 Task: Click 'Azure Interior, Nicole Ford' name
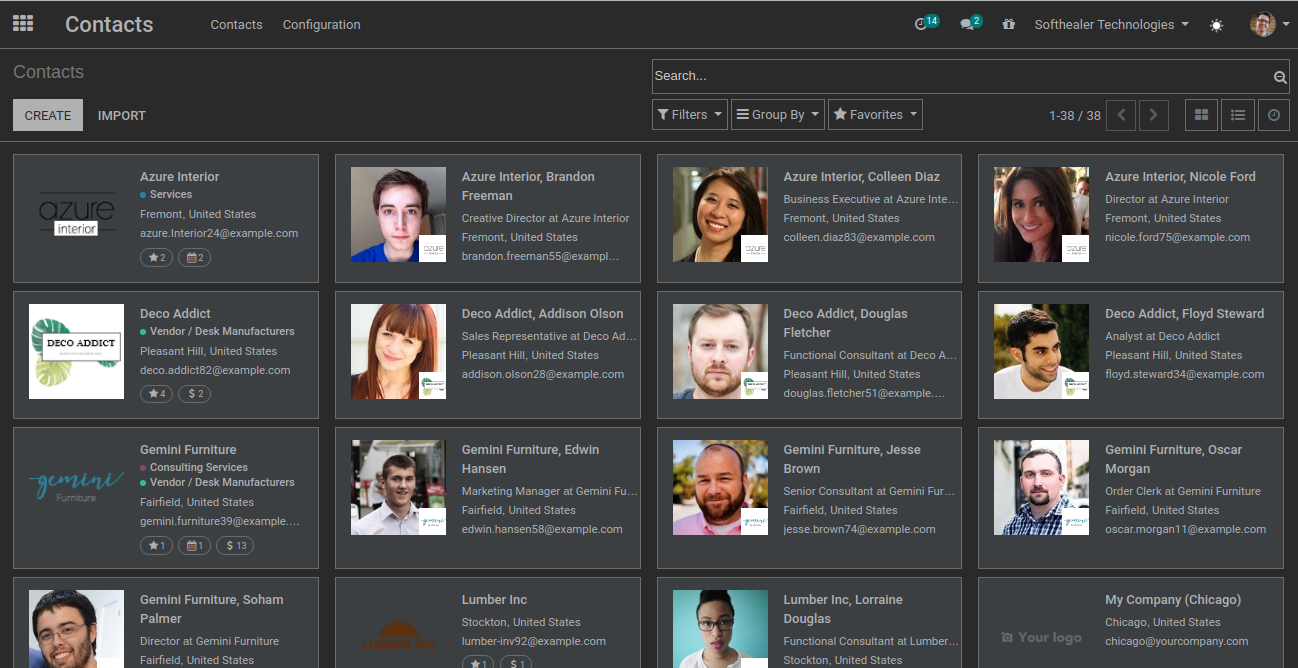pyautogui.click(x=1180, y=177)
